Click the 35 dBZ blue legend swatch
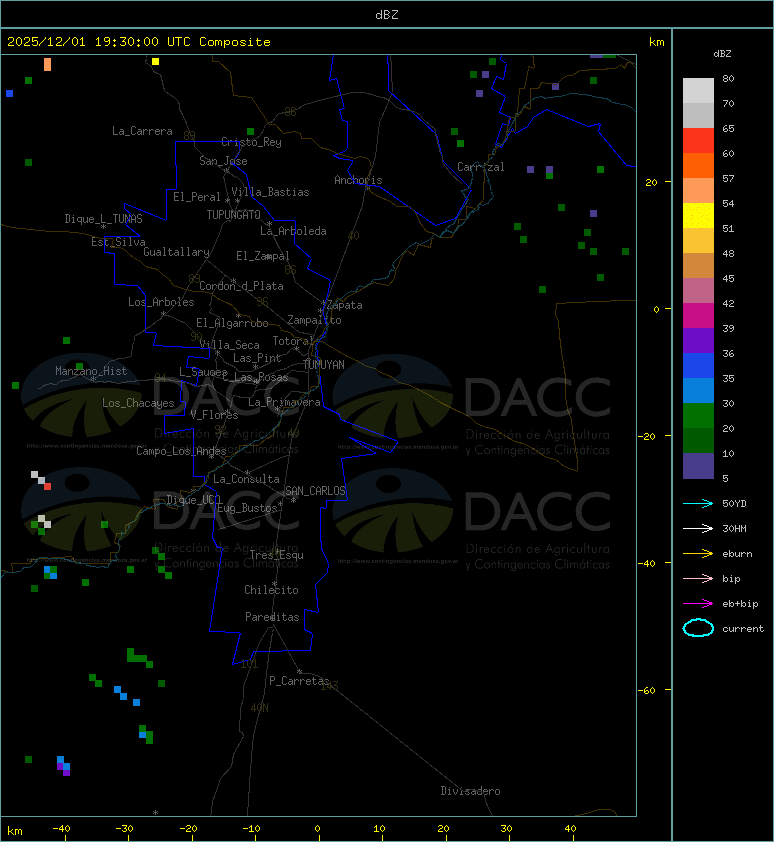 pyautogui.click(x=698, y=366)
